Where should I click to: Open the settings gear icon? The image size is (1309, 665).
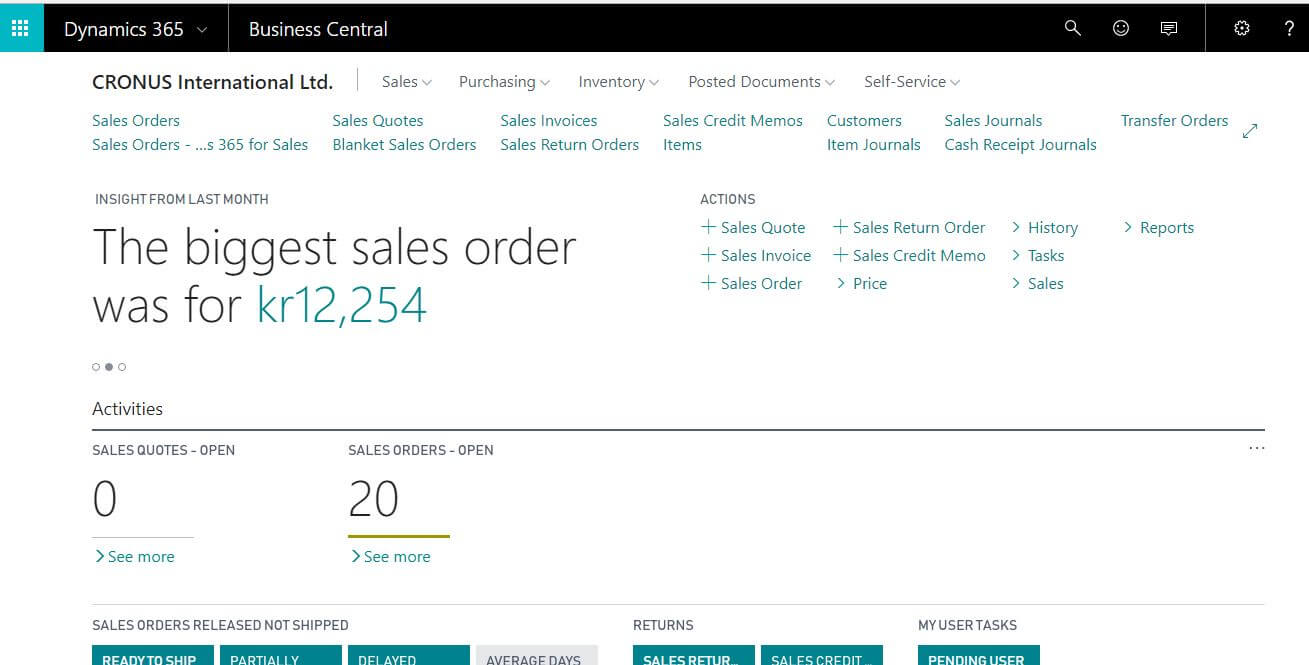1242,28
